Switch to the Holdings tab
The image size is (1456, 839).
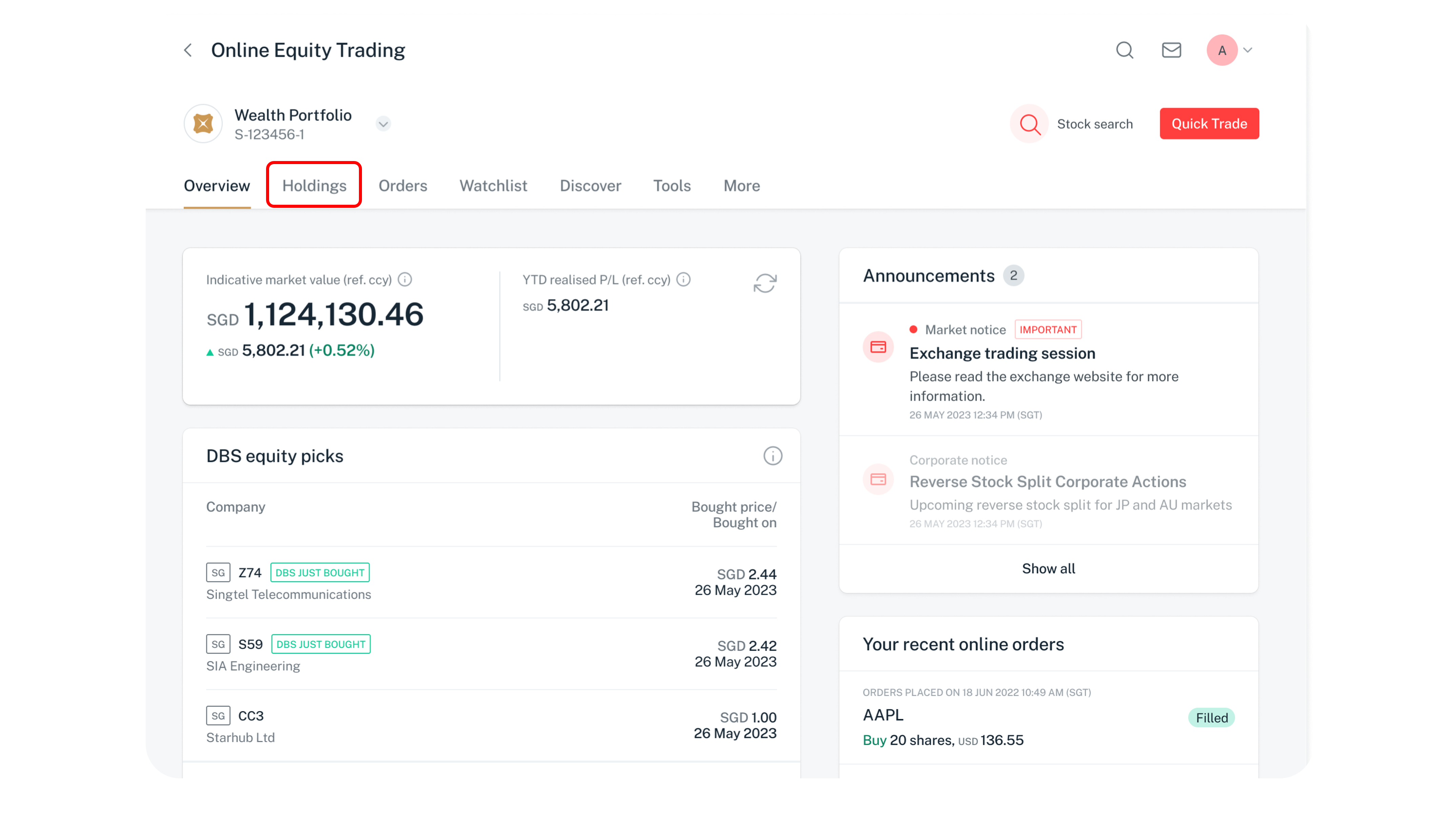(314, 185)
